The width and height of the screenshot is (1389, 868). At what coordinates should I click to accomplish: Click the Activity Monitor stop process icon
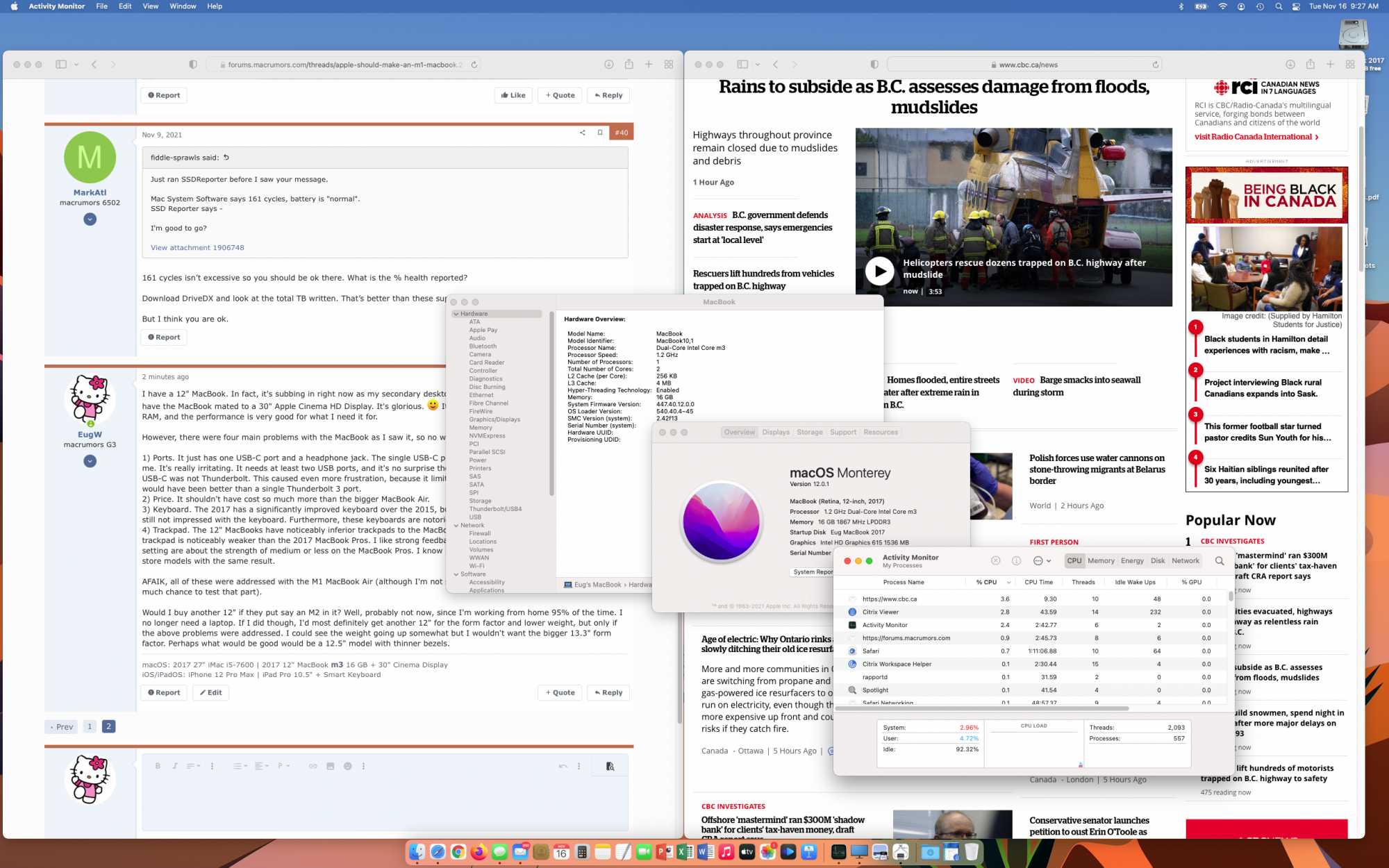[995, 560]
